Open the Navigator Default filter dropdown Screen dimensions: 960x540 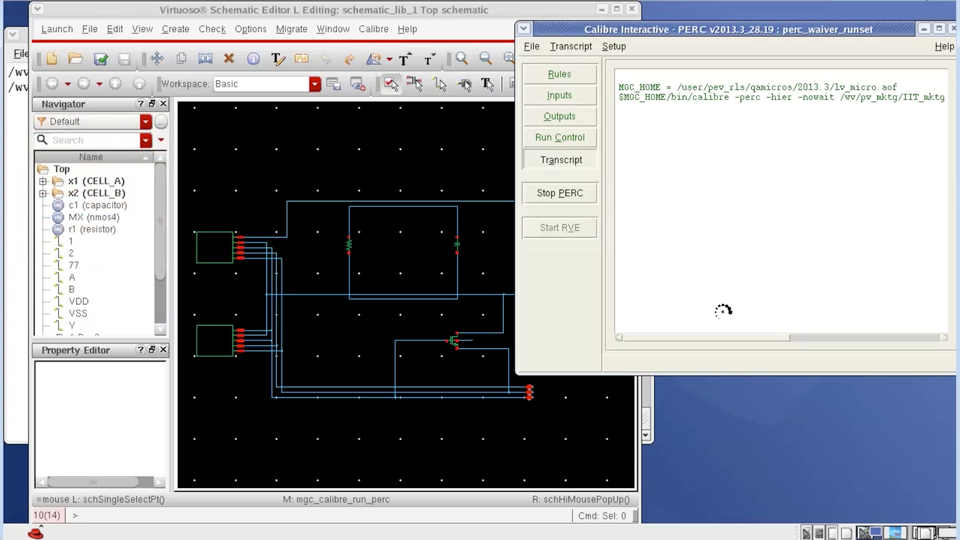146,122
